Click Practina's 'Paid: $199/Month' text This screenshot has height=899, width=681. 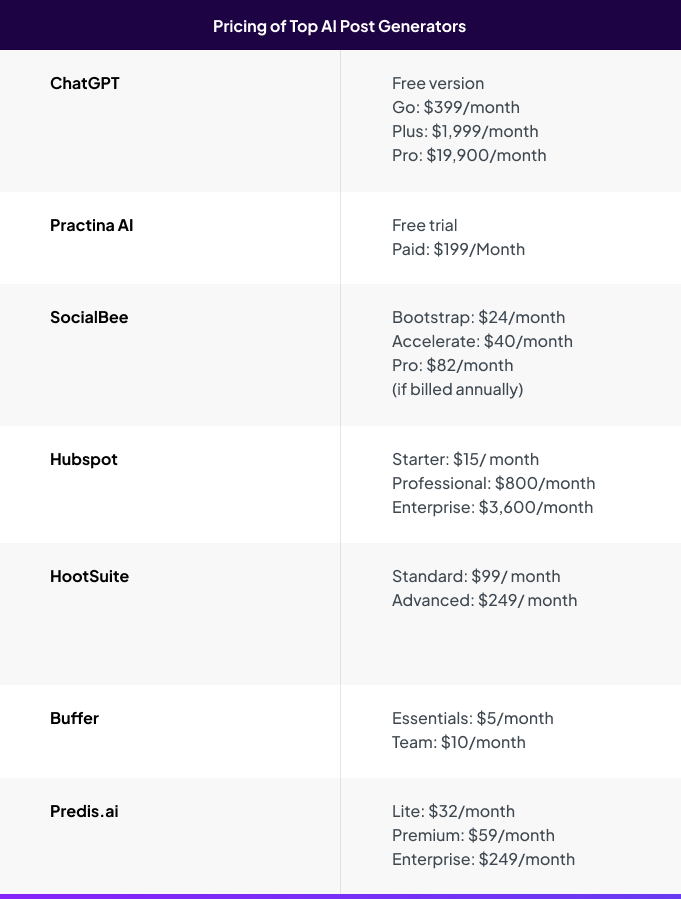[458, 250]
